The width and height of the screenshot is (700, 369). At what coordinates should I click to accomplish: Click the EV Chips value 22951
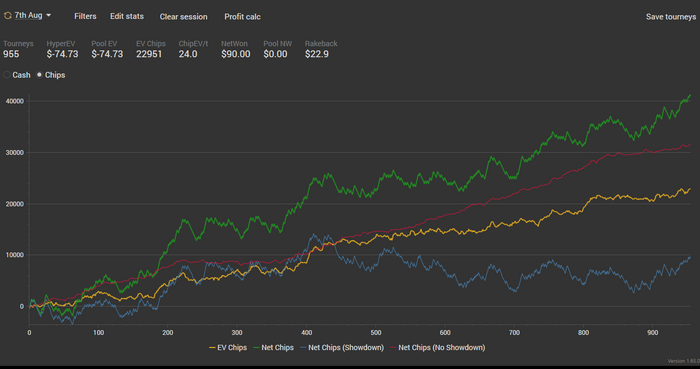[x=149, y=54]
